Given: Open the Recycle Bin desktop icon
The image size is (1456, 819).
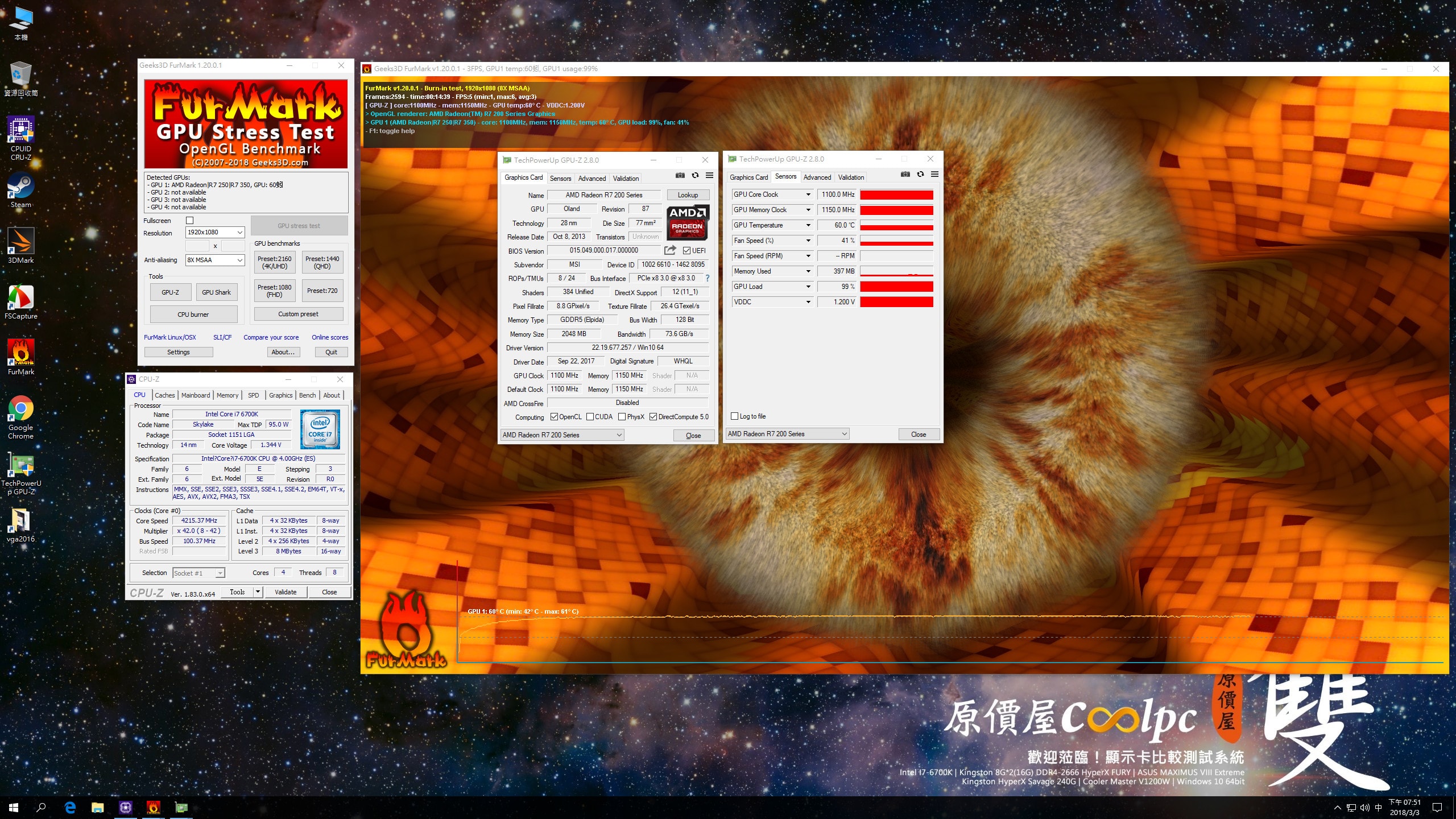Looking at the screenshot, I should [x=21, y=78].
